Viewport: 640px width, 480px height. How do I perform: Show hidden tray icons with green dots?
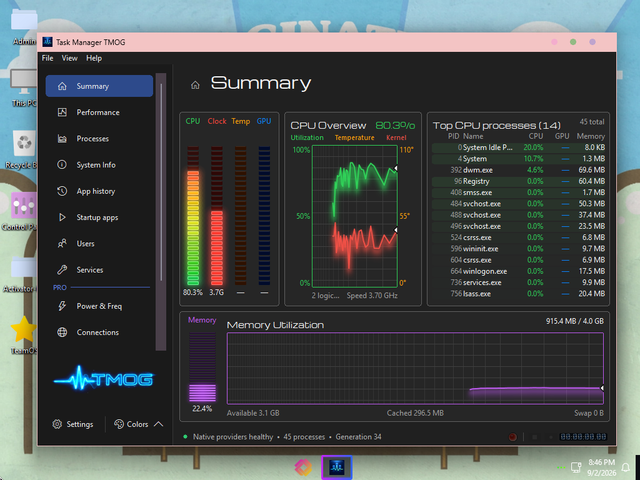561,467
